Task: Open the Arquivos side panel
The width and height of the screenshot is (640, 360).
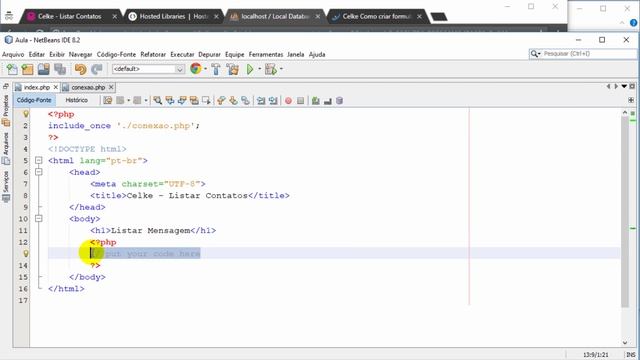Action: coord(6,148)
